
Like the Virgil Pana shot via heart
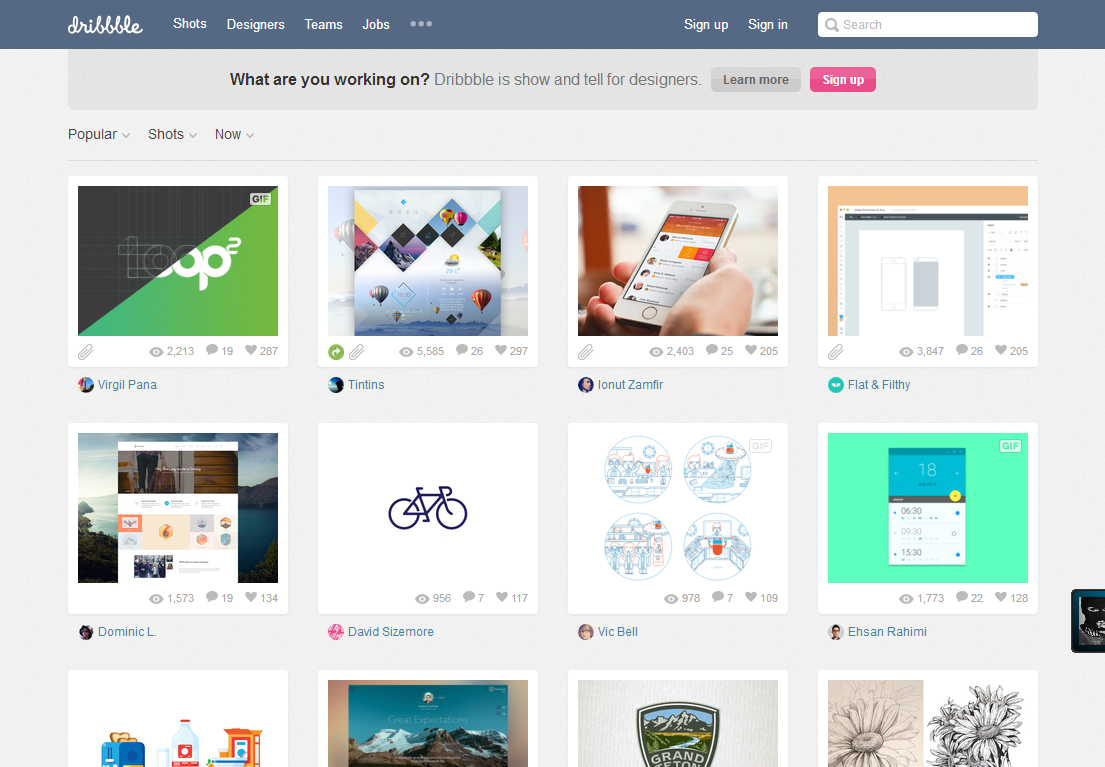point(251,350)
